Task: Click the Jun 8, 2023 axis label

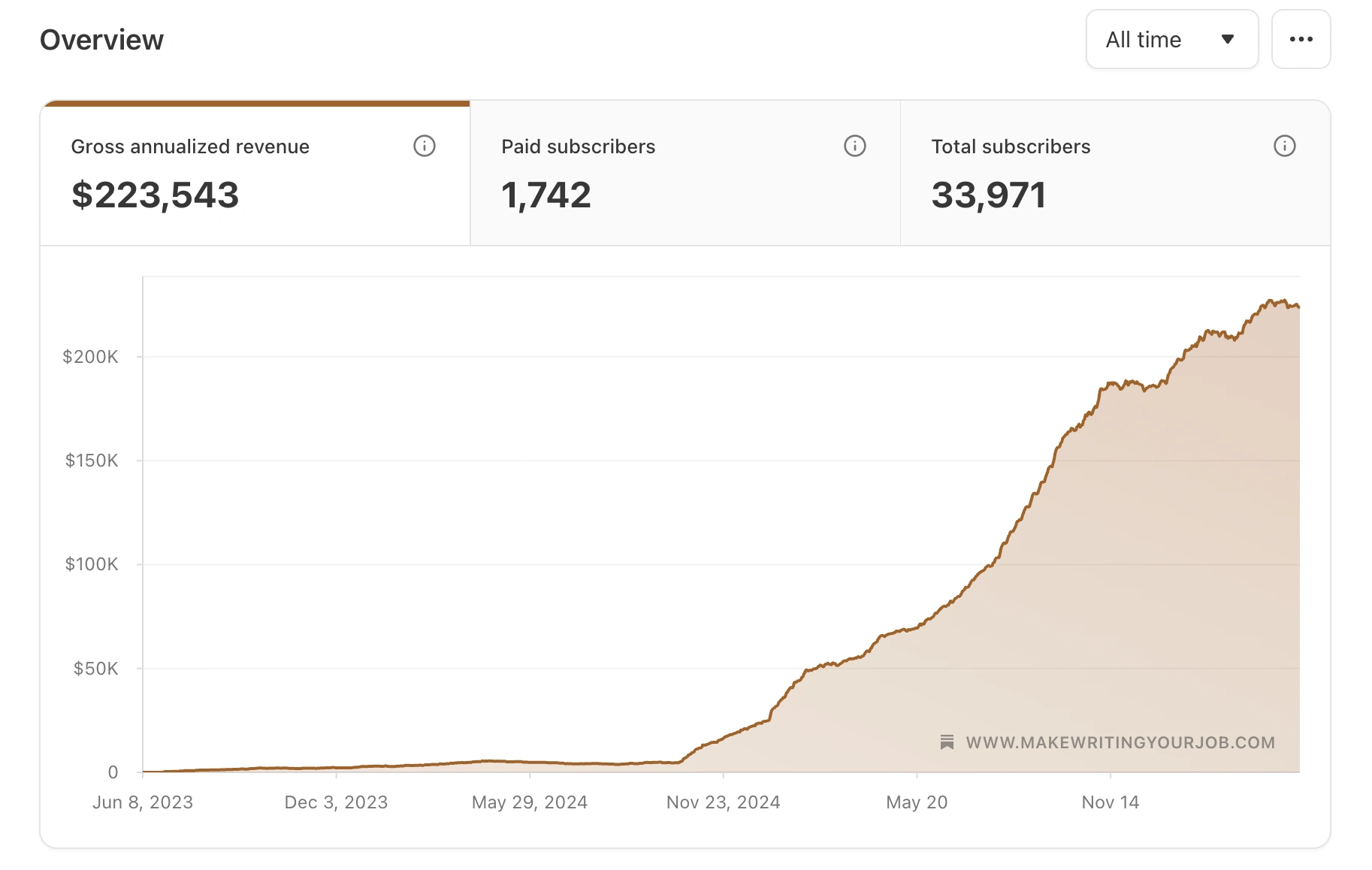Action: [x=143, y=802]
